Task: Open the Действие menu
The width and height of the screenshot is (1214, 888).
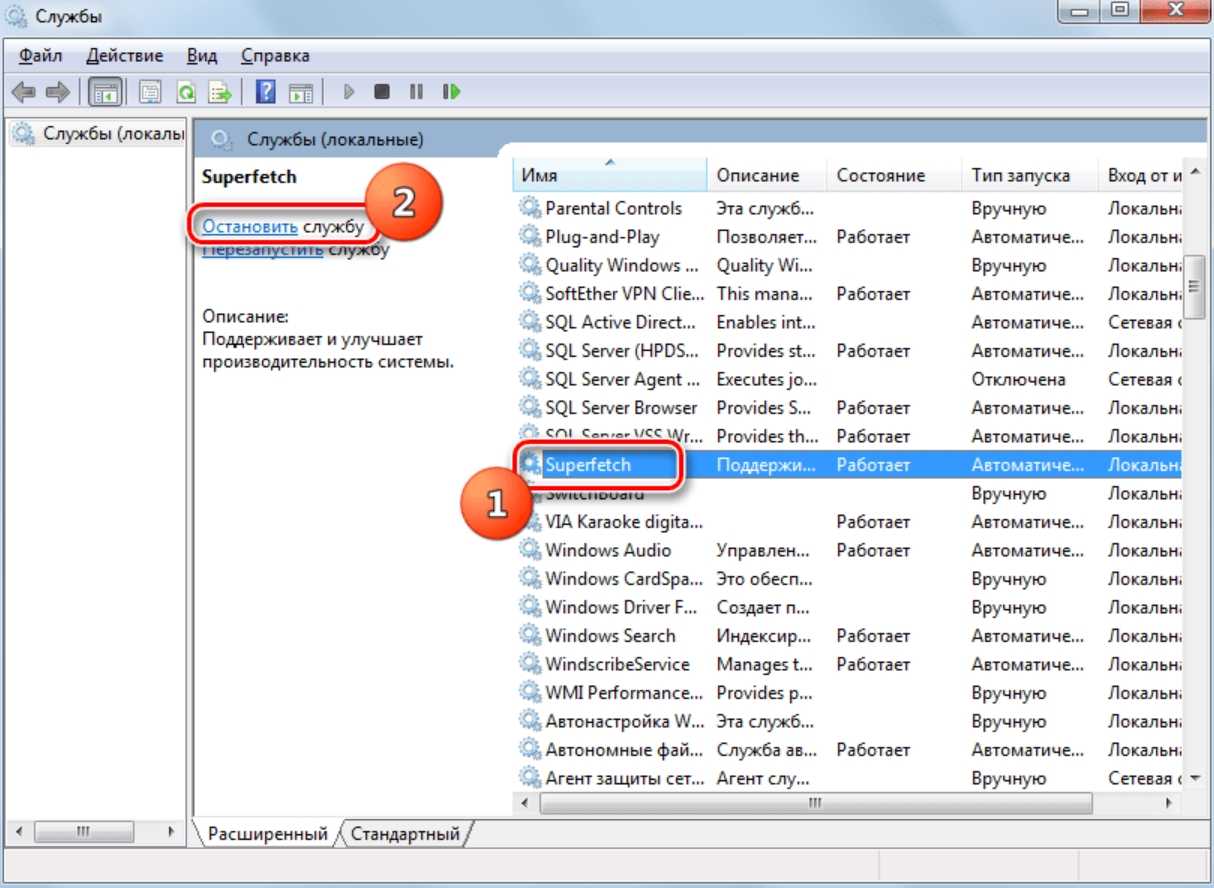Action: click(x=124, y=56)
